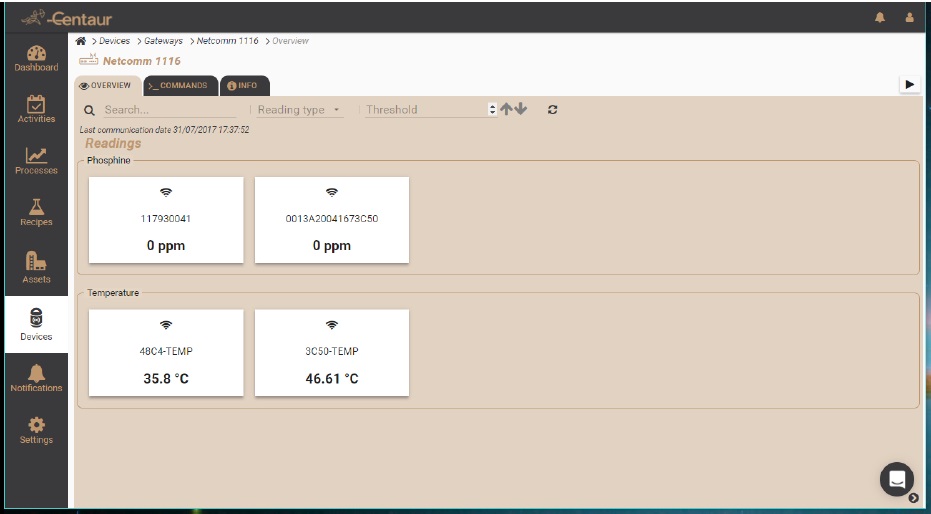Open the user profile icon at top right
The width and height of the screenshot is (931, 514).
(x=909, y=18)
